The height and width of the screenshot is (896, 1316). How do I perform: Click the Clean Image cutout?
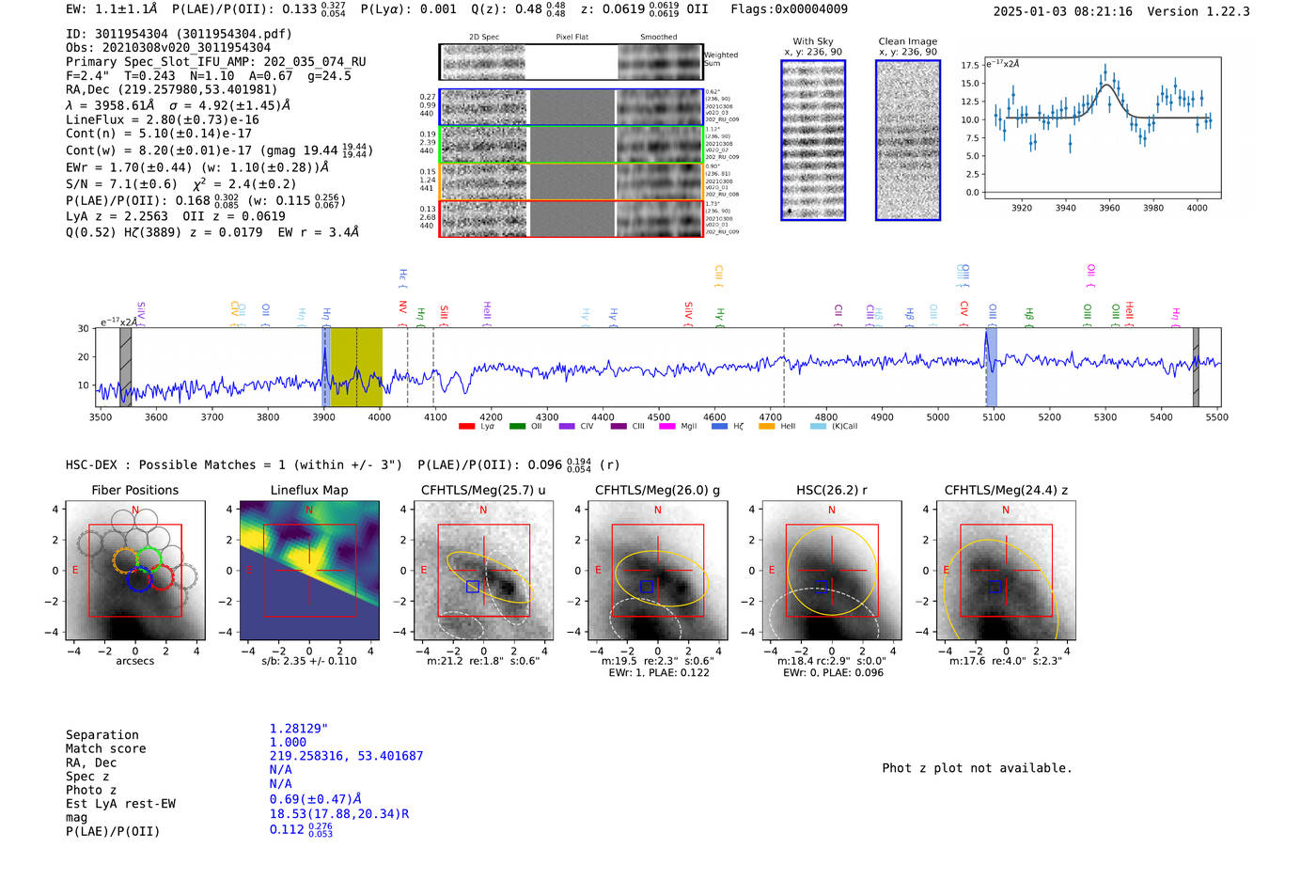[908, 140]
